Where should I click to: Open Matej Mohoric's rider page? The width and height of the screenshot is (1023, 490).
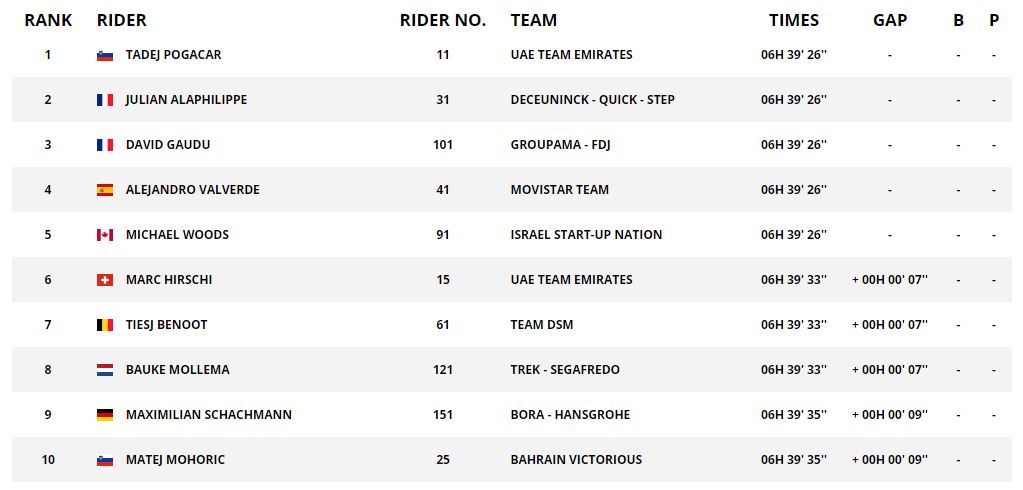[175, 460]
